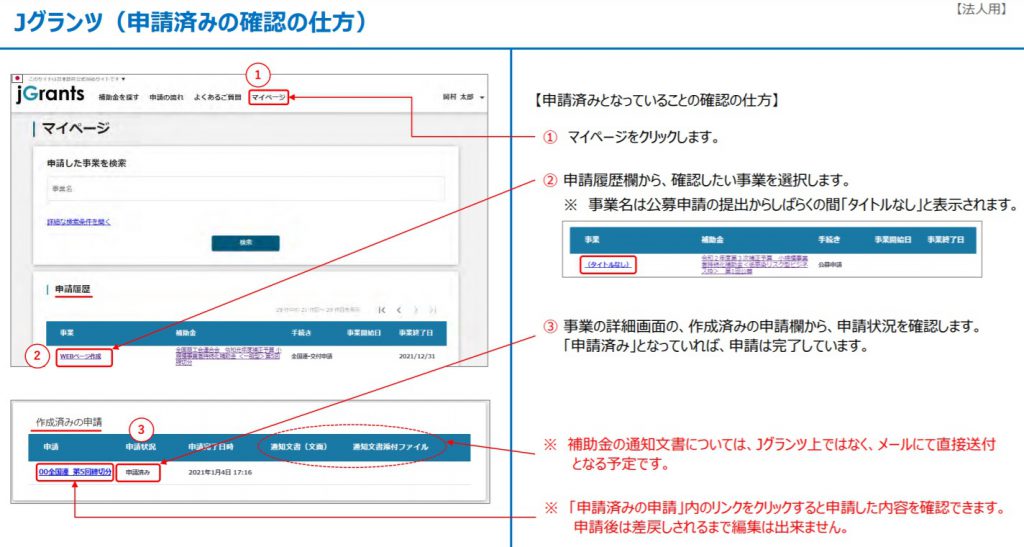Viewport: 1024px width, 547px height.
Task: Go to first page of 申請履歴
Action: pyautogui.click(x=382, y=310)
